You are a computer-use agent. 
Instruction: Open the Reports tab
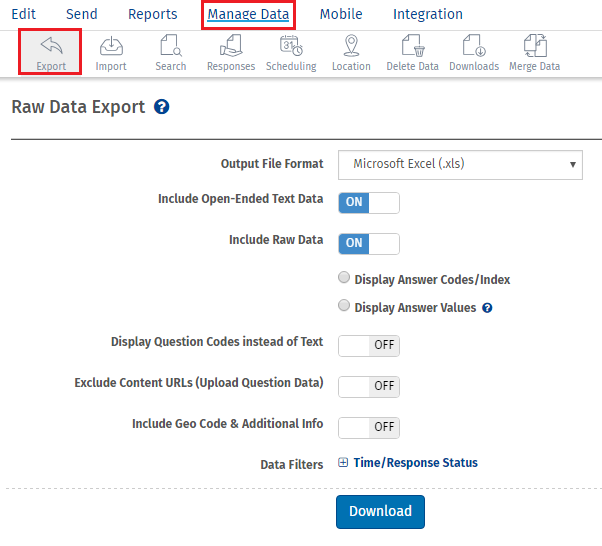153,14
